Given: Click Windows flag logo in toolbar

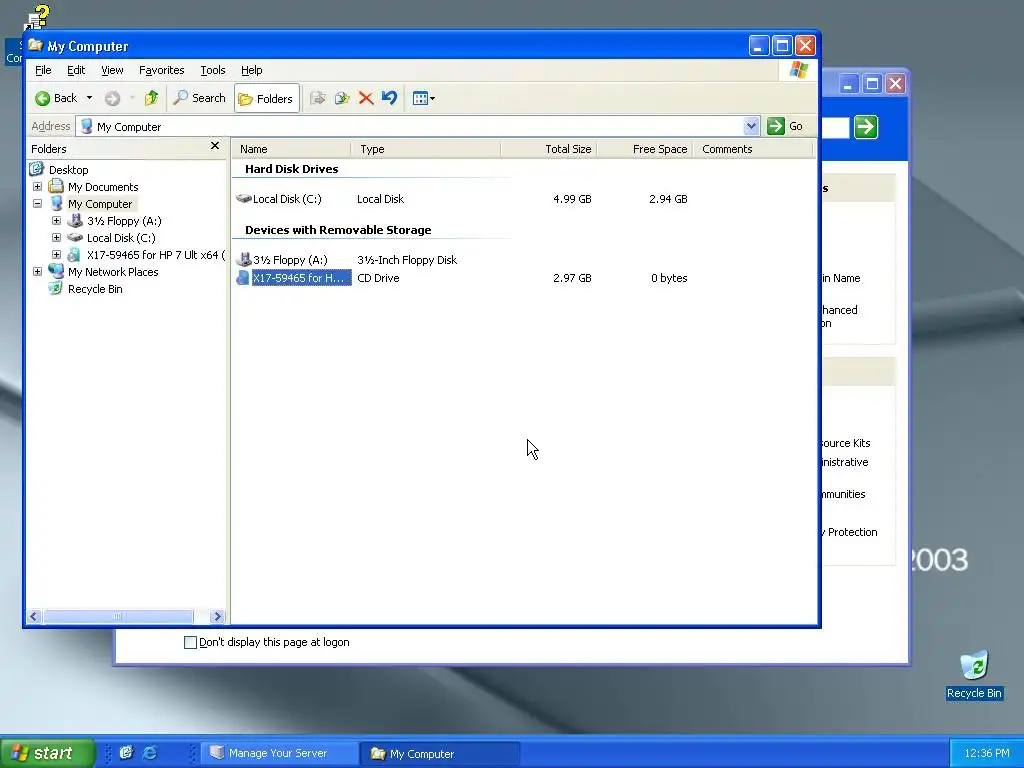Looking at the screenshot, I should click(x=798, y=70).
